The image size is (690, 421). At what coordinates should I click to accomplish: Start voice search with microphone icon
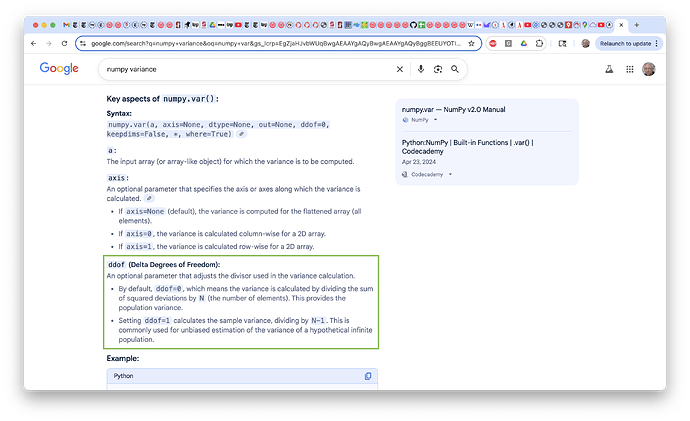[421, 69]
